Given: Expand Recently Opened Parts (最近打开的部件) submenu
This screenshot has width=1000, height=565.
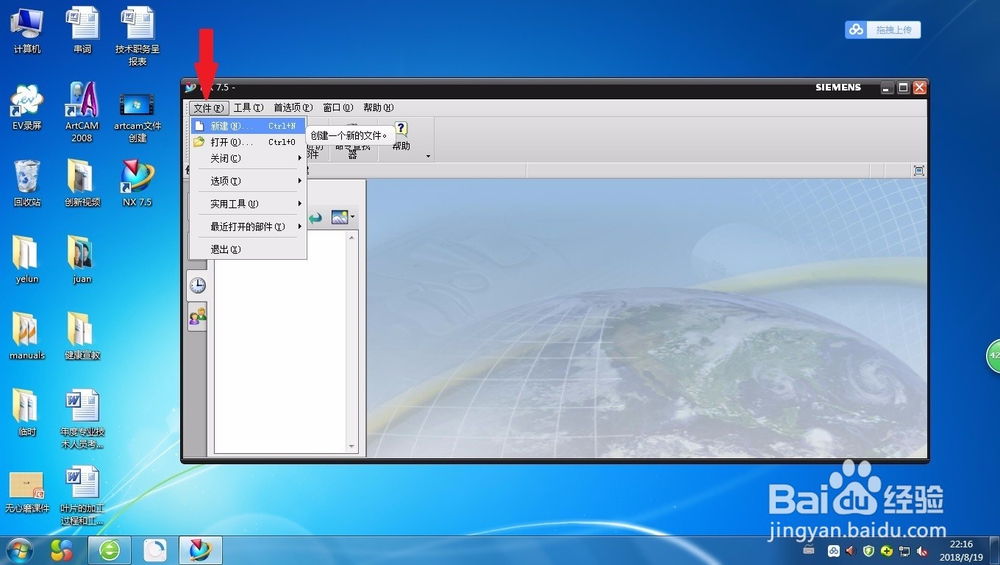Looking at the screenshot, I should tap(248, 226).
